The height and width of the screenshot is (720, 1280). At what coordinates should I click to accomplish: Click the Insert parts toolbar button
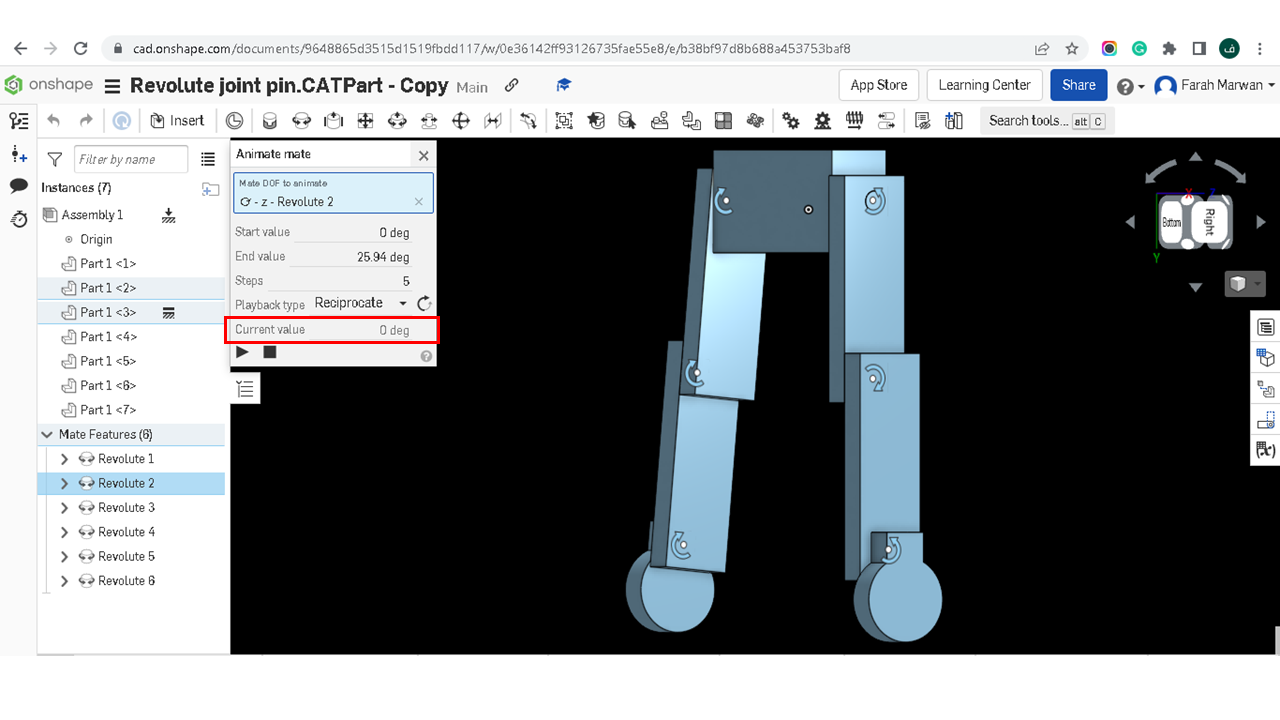pyautogui.click(x=177, y=121)
